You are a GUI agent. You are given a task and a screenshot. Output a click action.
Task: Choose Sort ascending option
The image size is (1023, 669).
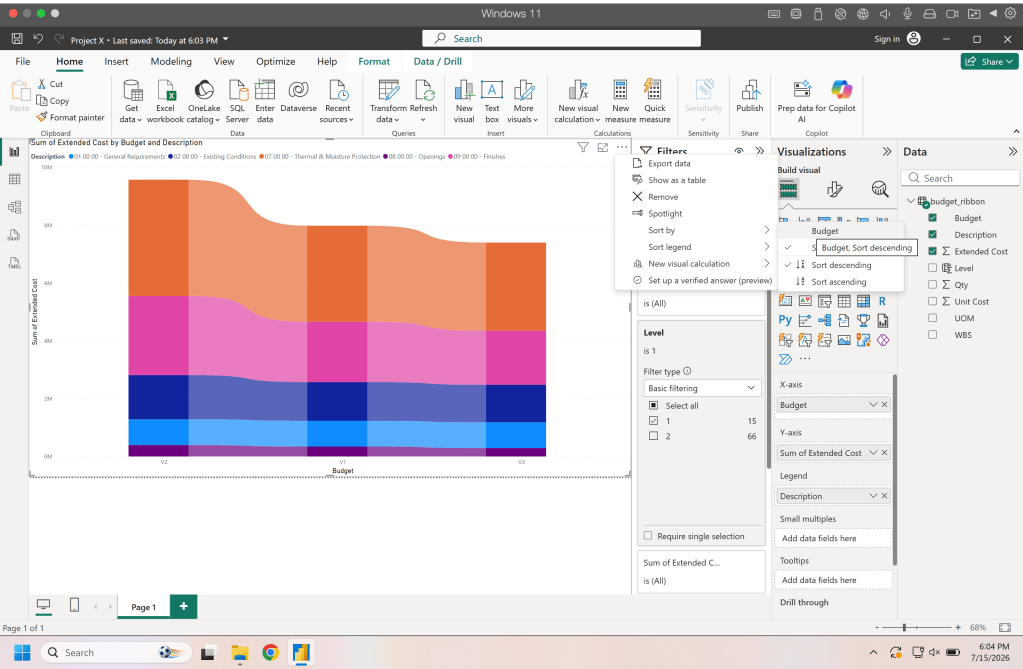840,281
